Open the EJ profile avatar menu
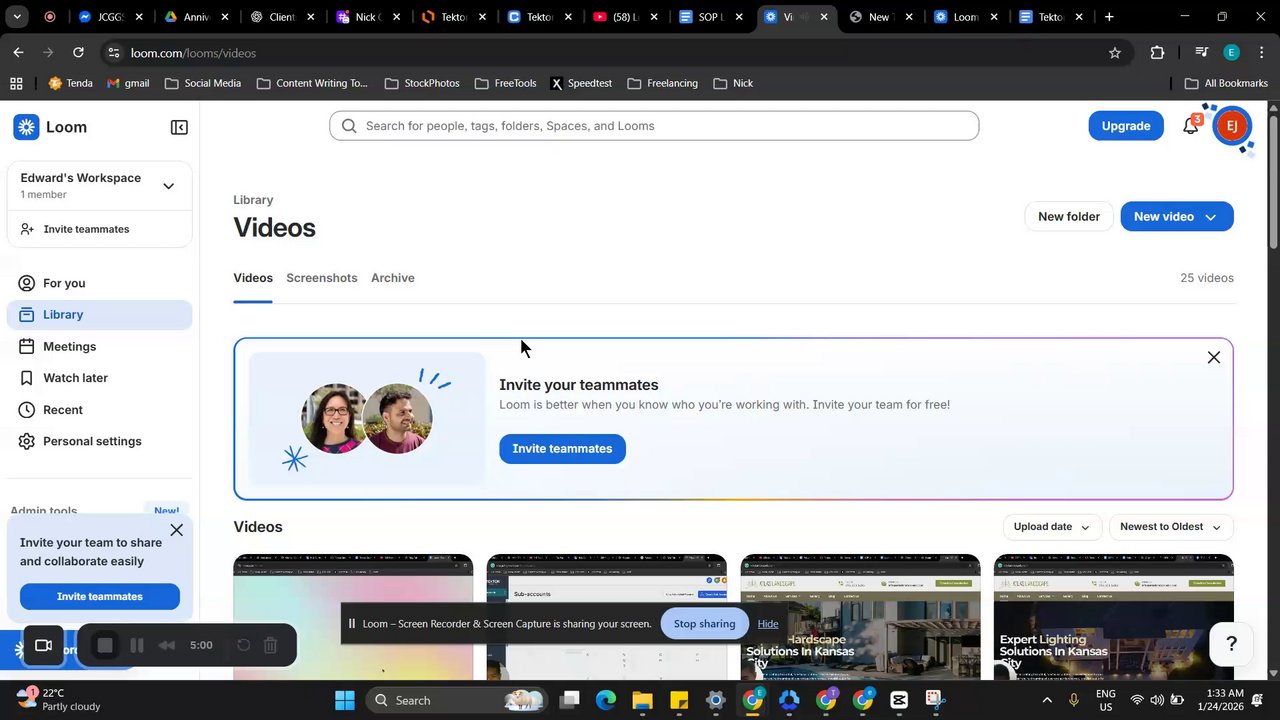This screenshot has width=1280, height=720. click(x=1232, y=126)
